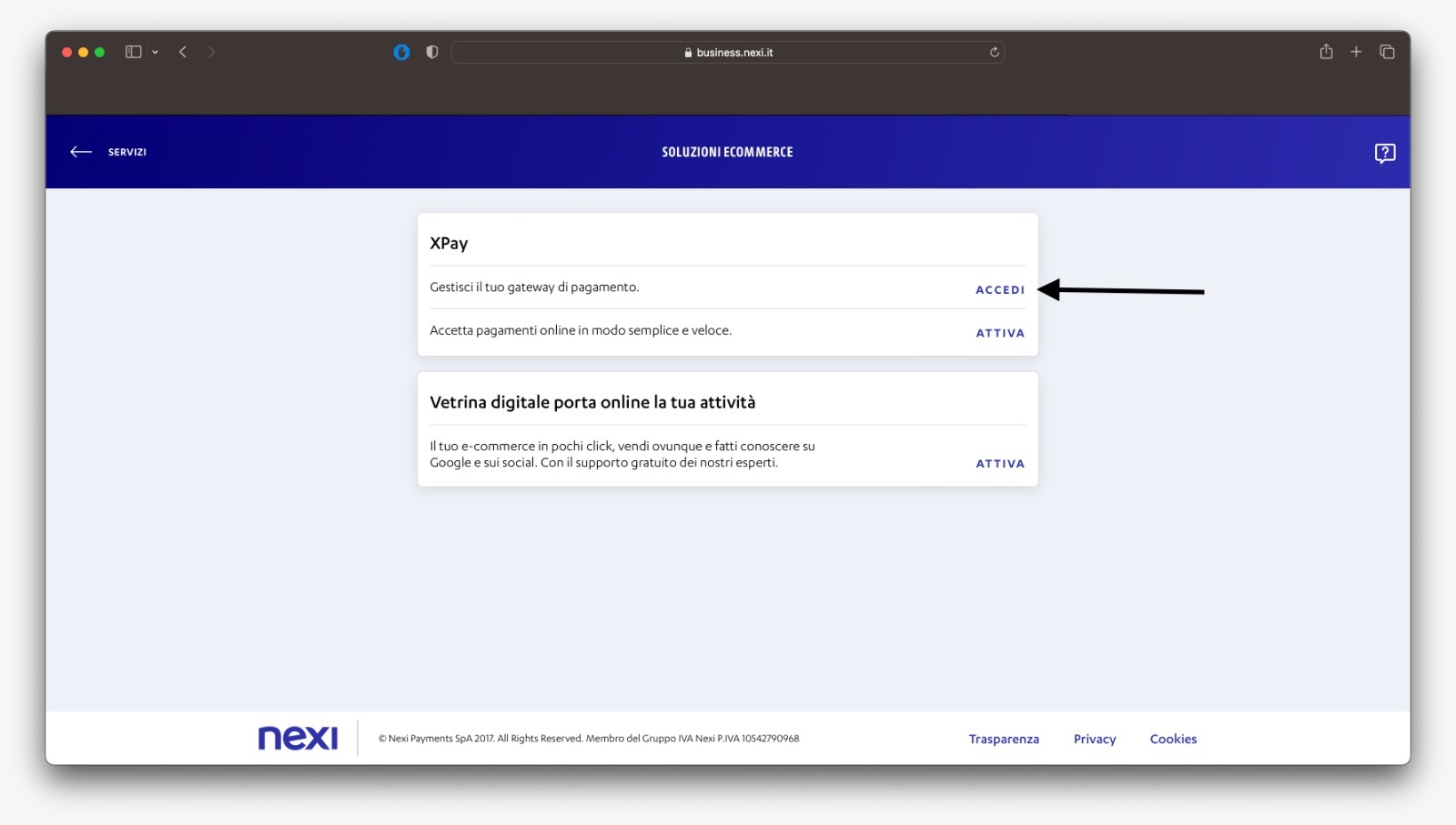This screenshot has width=1456, height=825.
Task: Toggle the Safari sidebar icon
Action: (134, 52)
